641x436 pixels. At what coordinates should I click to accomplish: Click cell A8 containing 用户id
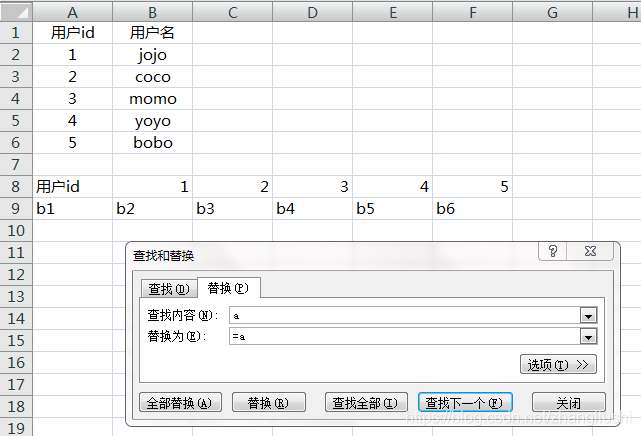pos(72,187)
